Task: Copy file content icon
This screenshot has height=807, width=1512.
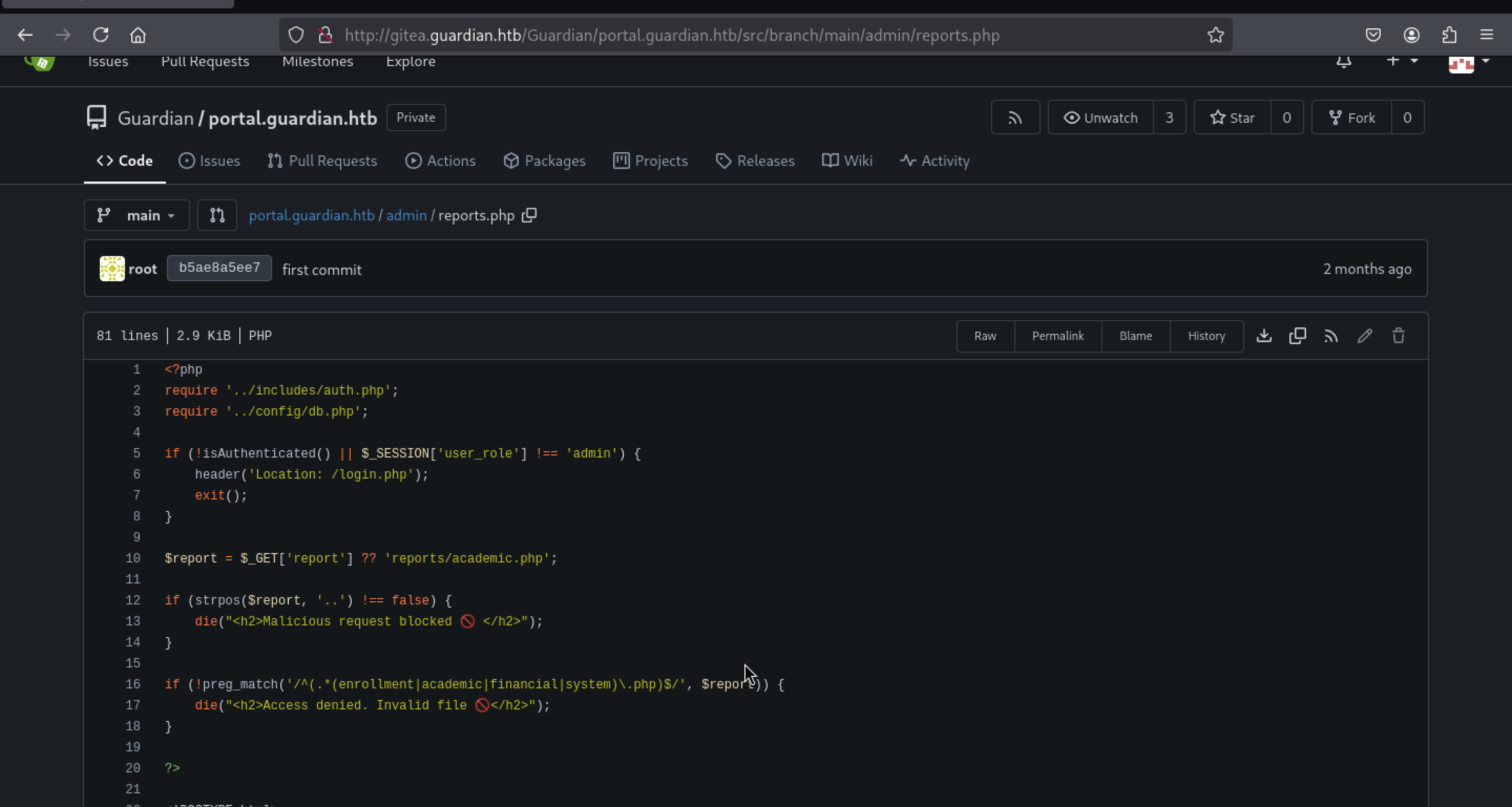Action: (x=1297, y=336)
